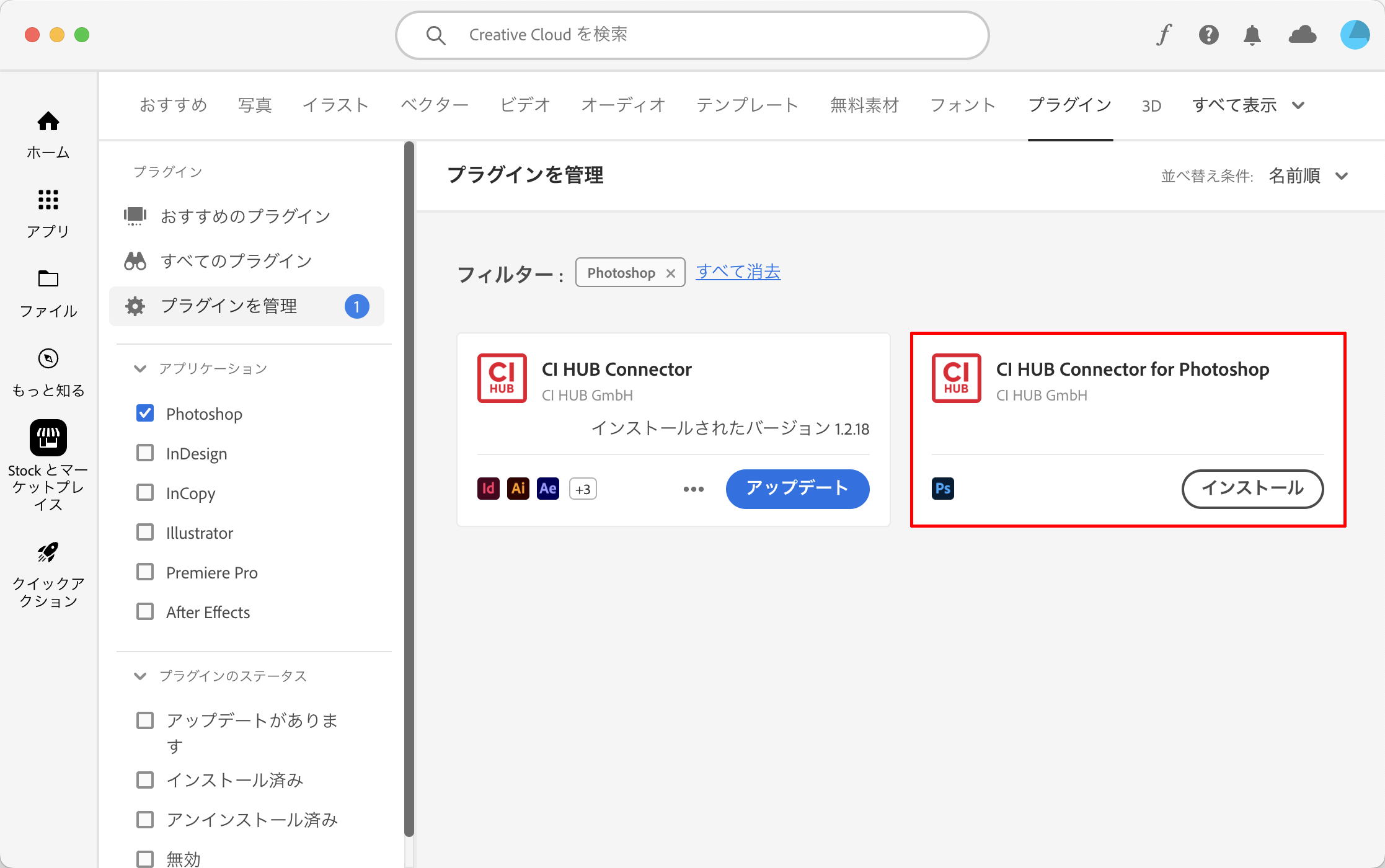Image resolution: width=1385 pixels, height=868 pixels.
Task: Switch to the 写真 tab
Action: tap(255, 105)
